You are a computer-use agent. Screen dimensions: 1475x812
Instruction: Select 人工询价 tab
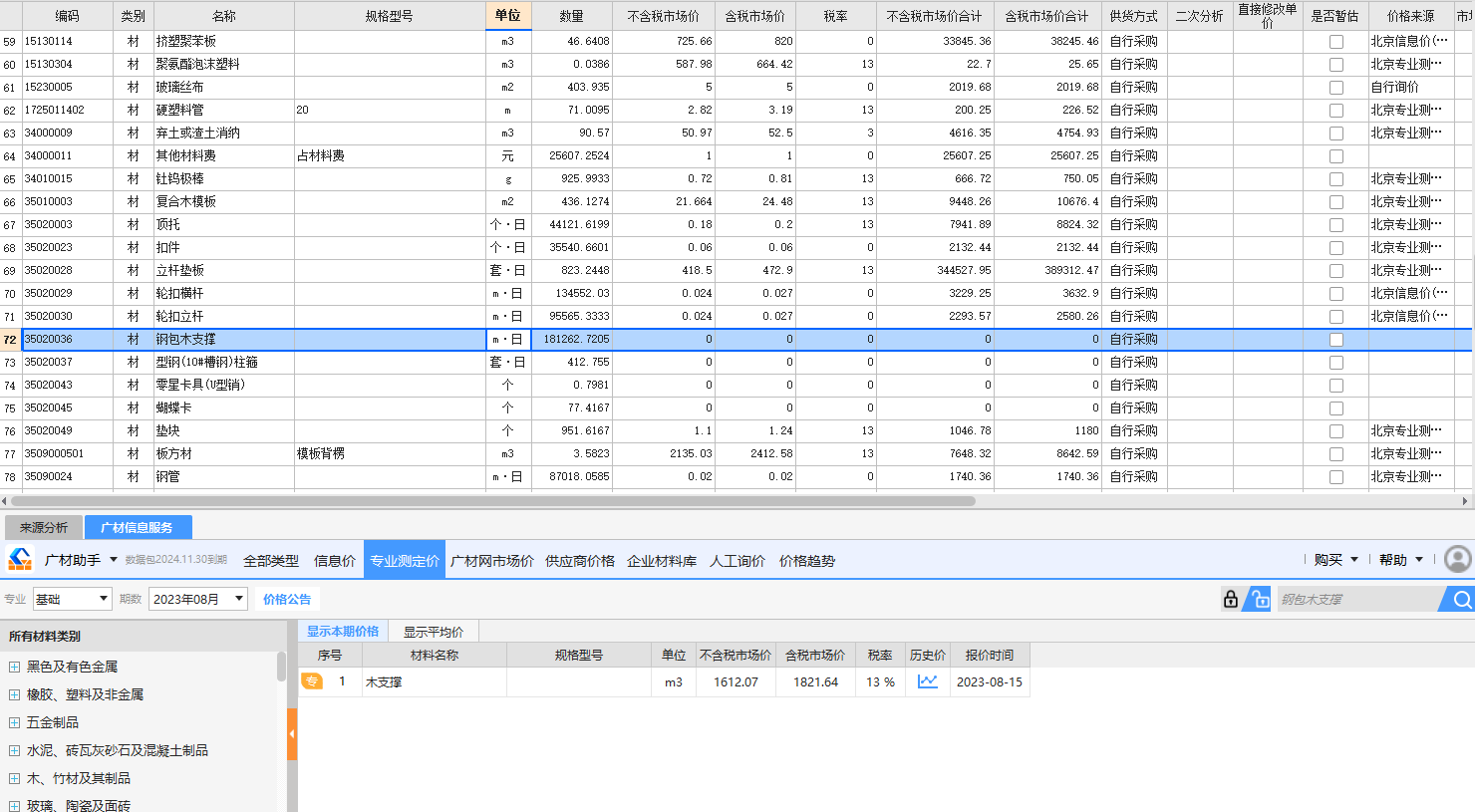(x=737, y=561)
